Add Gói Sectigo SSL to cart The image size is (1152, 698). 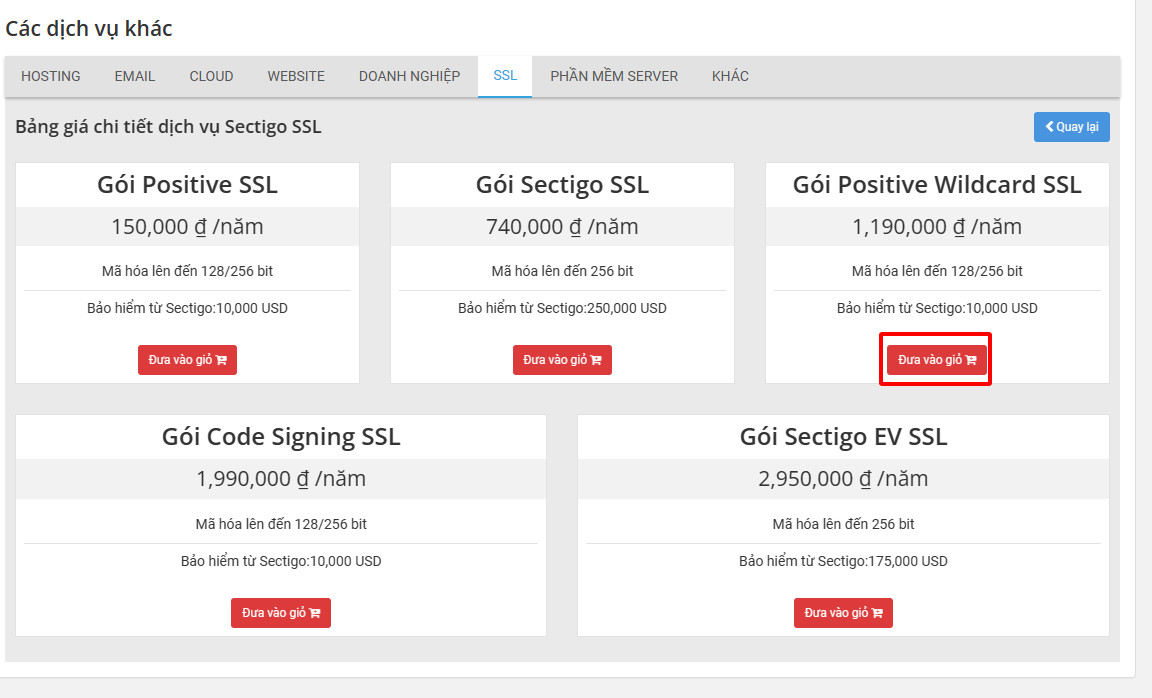562,360
